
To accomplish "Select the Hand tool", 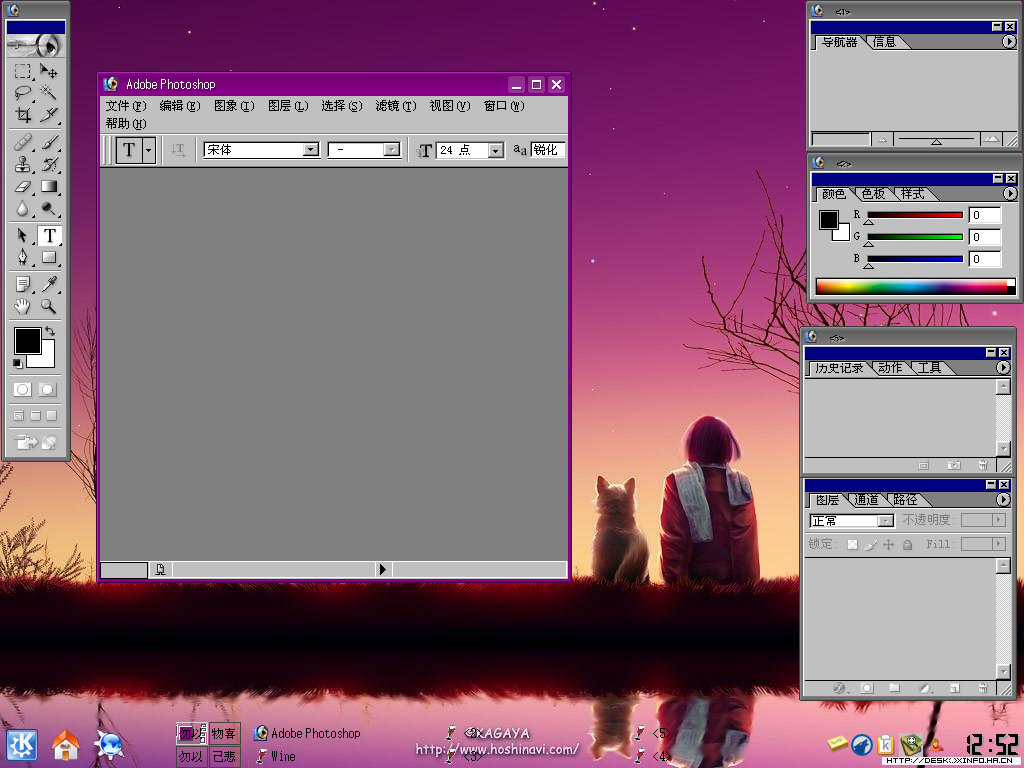I will (x=23, y=306).
